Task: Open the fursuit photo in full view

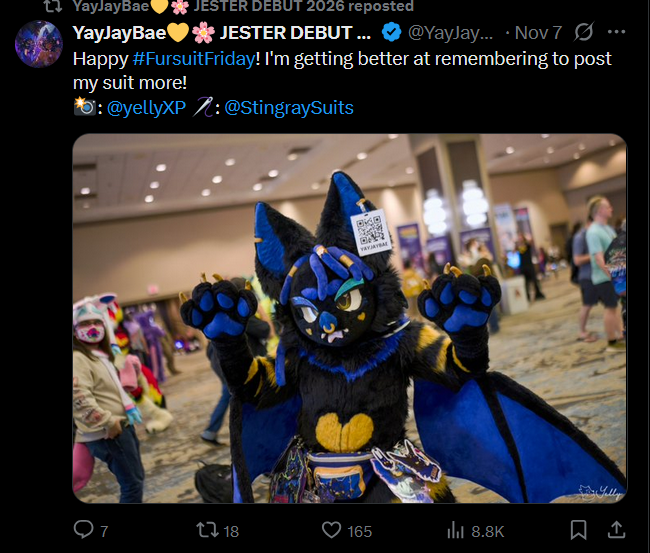Action: click(350, 318)
